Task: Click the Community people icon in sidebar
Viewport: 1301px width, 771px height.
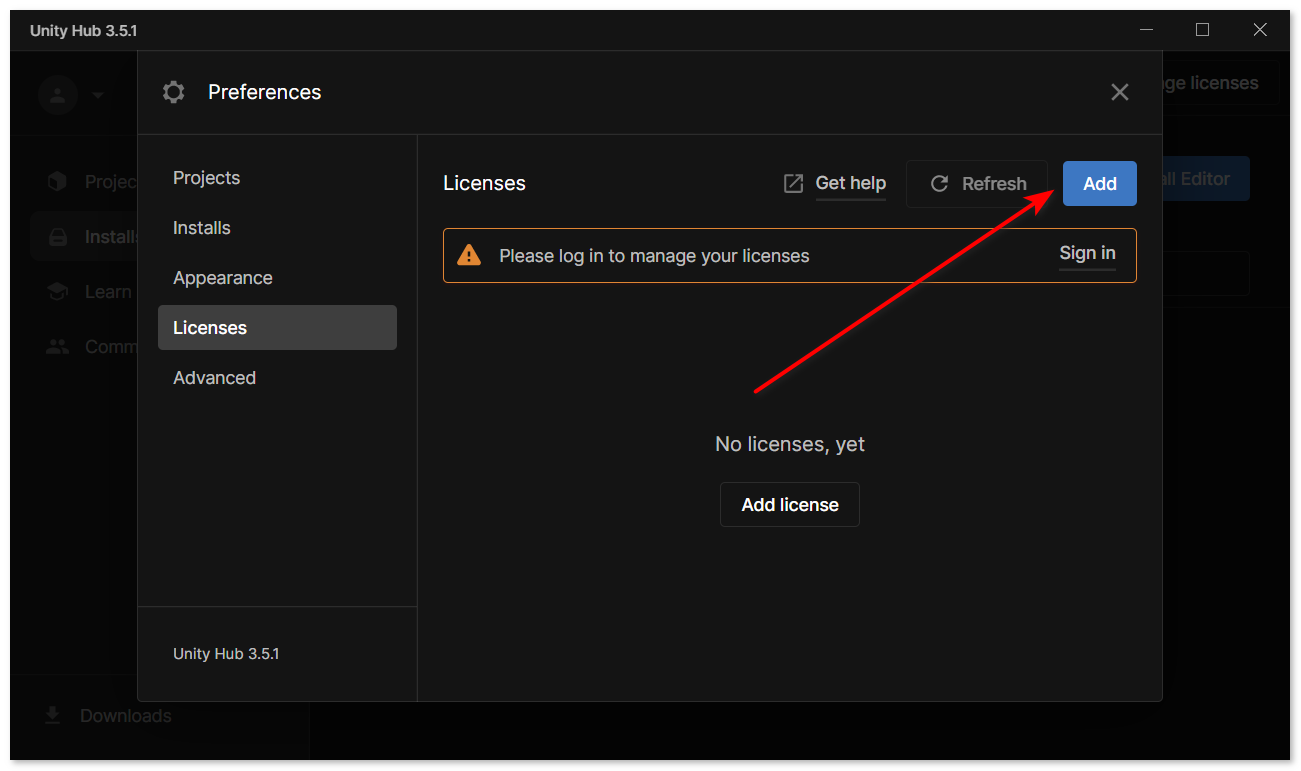Action: tap(58, 347)
